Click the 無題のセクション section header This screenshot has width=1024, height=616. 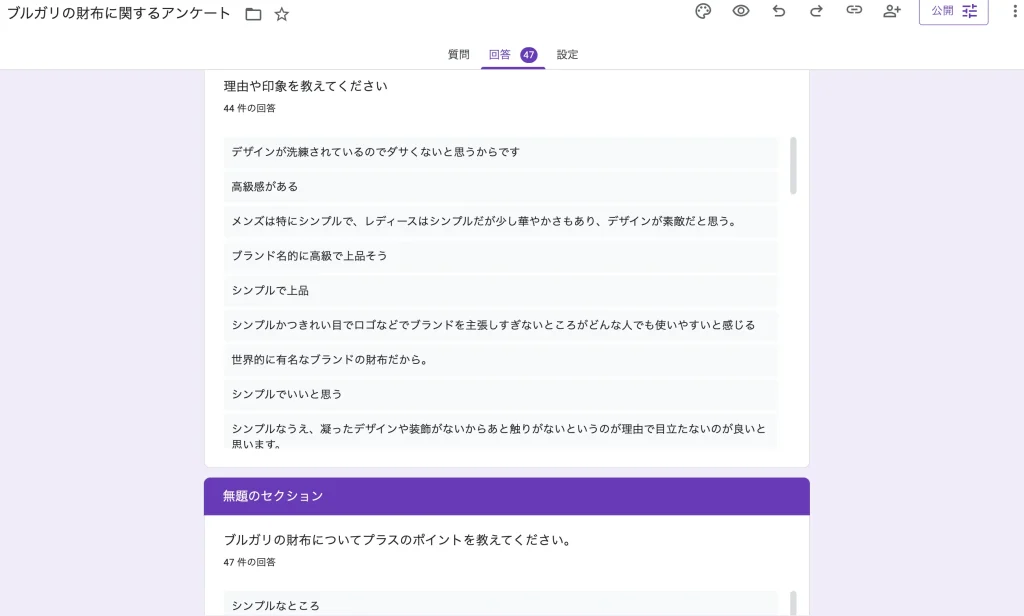click(507, 496)
